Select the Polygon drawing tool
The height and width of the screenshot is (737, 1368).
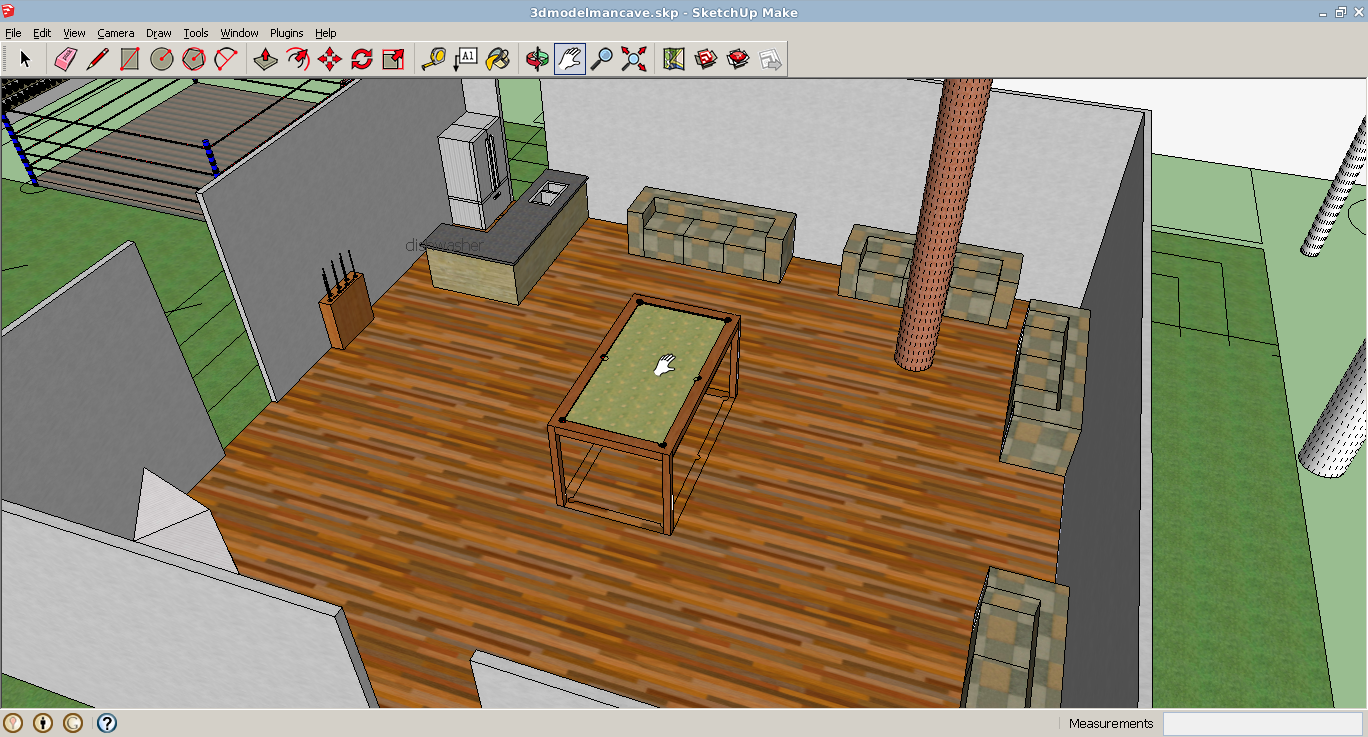[x=193, y=59]
